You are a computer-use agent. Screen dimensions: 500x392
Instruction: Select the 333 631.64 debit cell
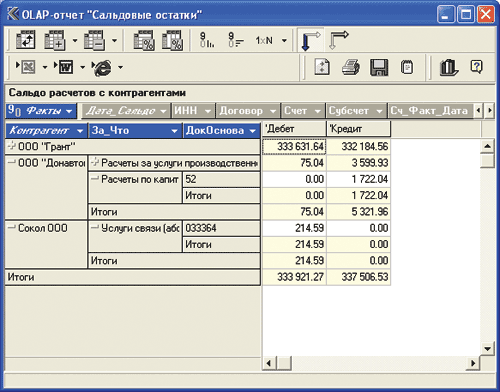[x=294, y=147]
